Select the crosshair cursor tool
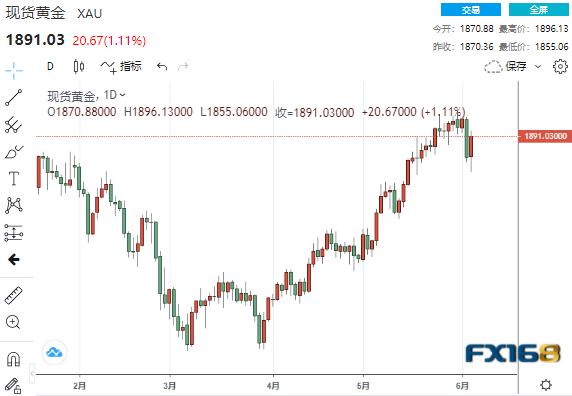Screen dimensions: 572x396 pyautogui.click(x=13, y=70)
